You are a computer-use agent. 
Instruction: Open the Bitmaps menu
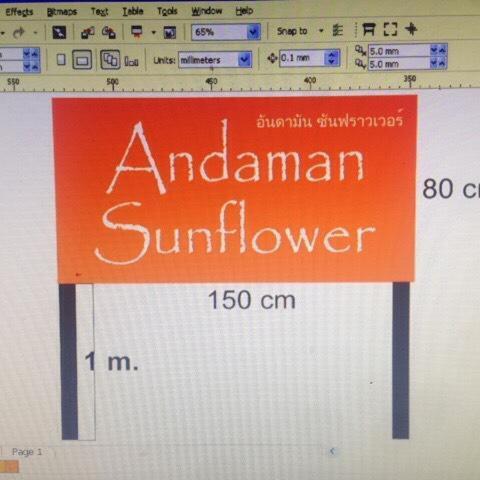62,12
